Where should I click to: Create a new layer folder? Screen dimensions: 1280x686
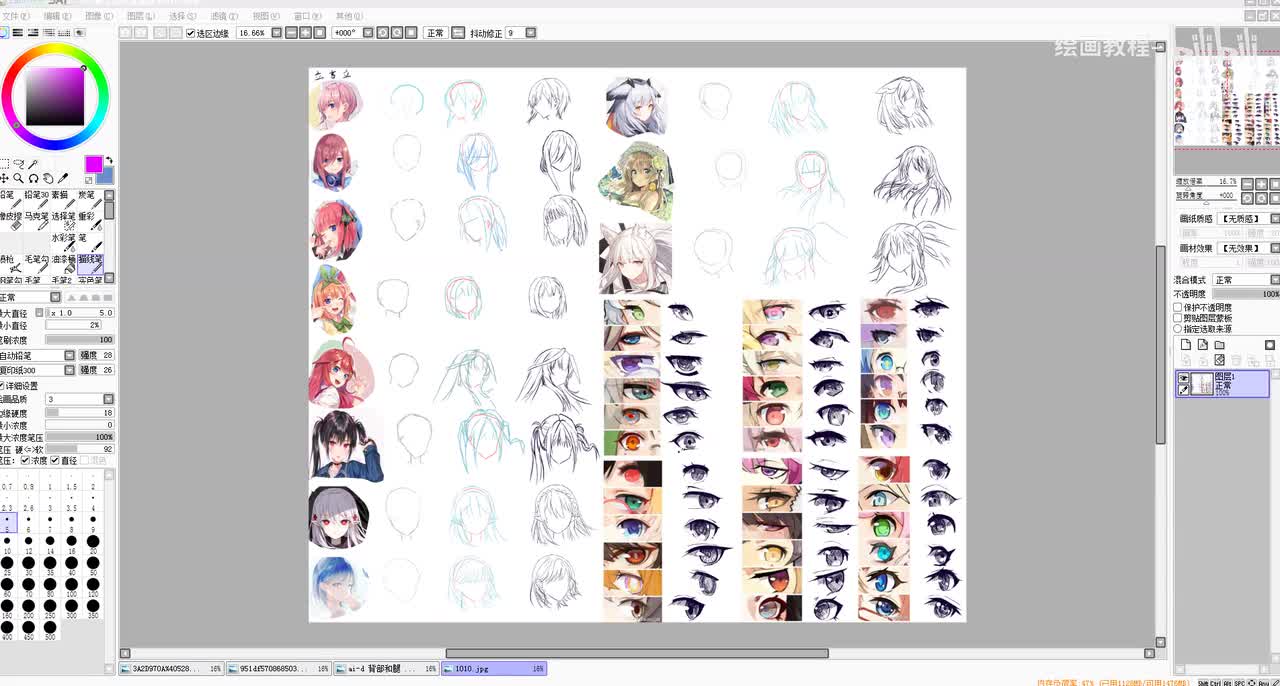pos(1219,345)
